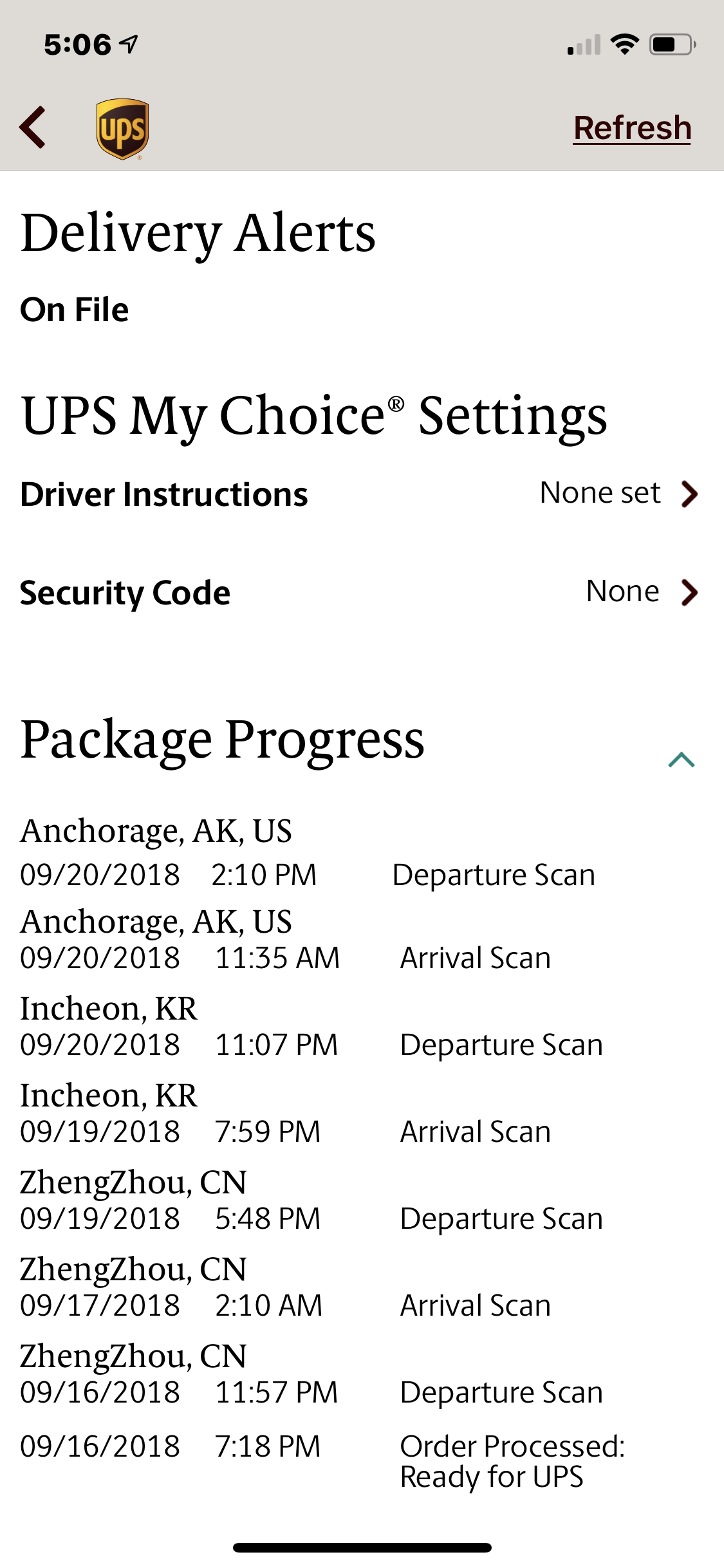Select the 'None set' value

600,493
